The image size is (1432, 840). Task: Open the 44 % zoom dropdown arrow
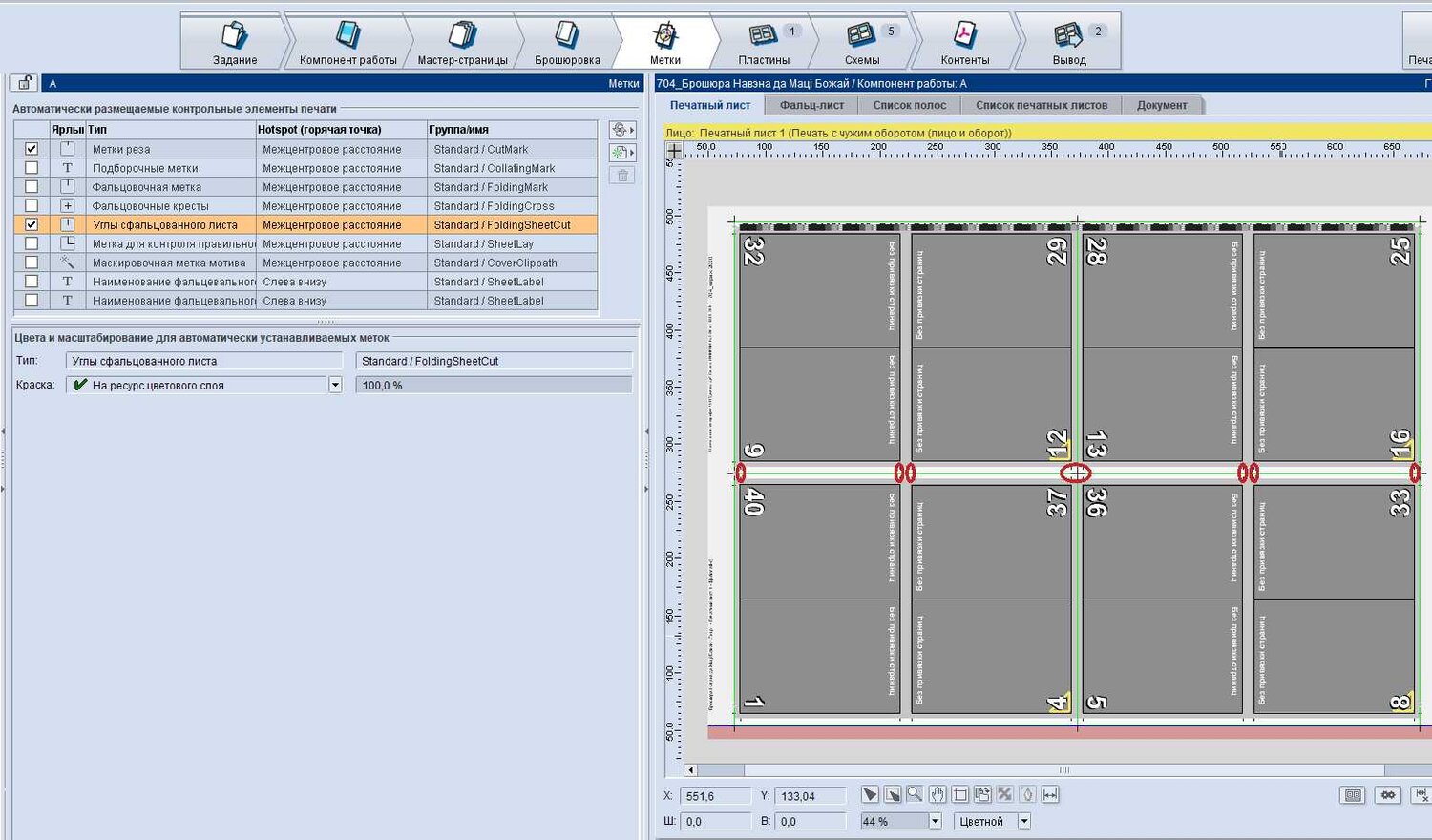coord(935,821)
